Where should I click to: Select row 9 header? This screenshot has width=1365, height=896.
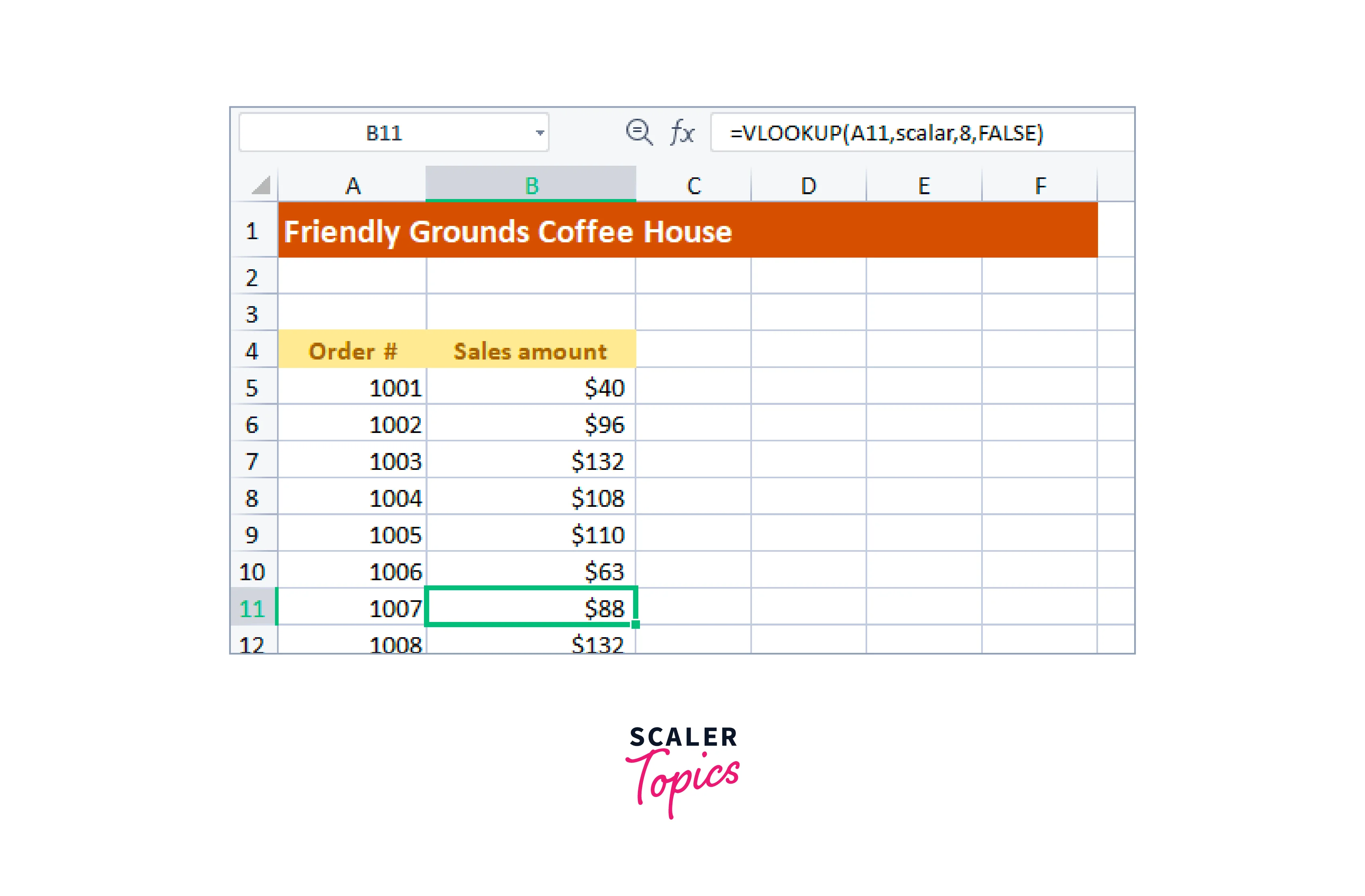pos(254,533)
